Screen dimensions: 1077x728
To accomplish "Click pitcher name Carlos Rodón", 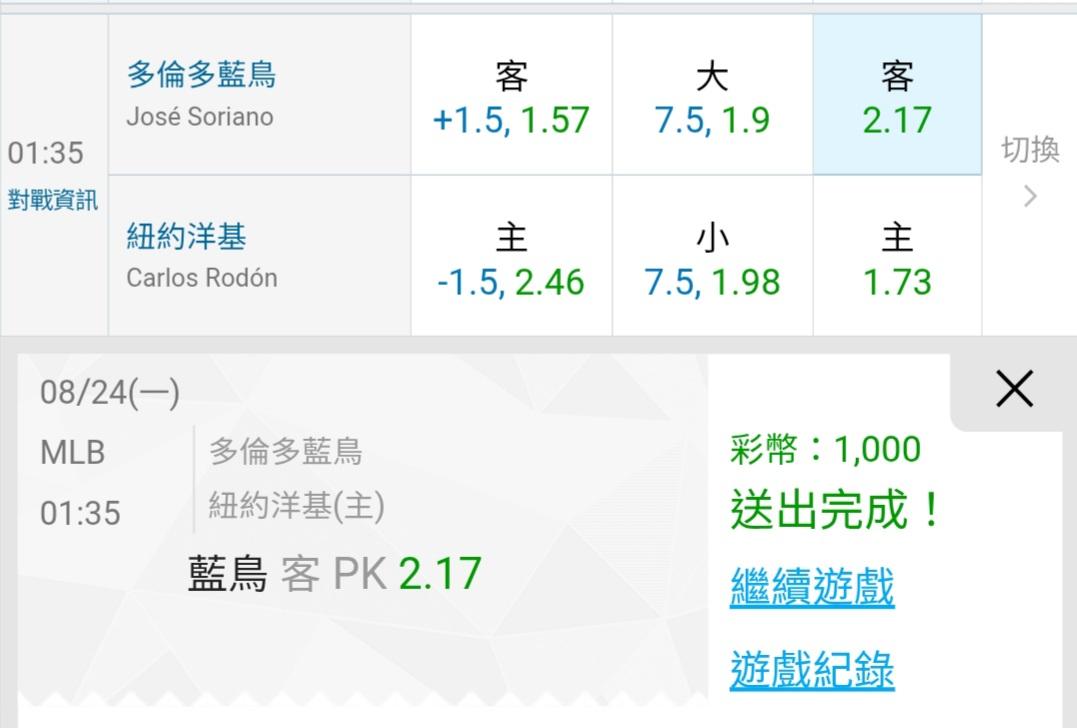I will tap(202, 278).
